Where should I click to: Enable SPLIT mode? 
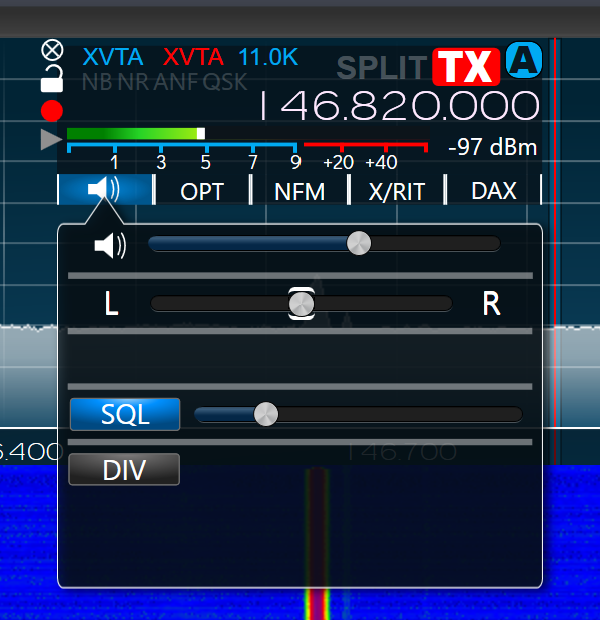382,68
